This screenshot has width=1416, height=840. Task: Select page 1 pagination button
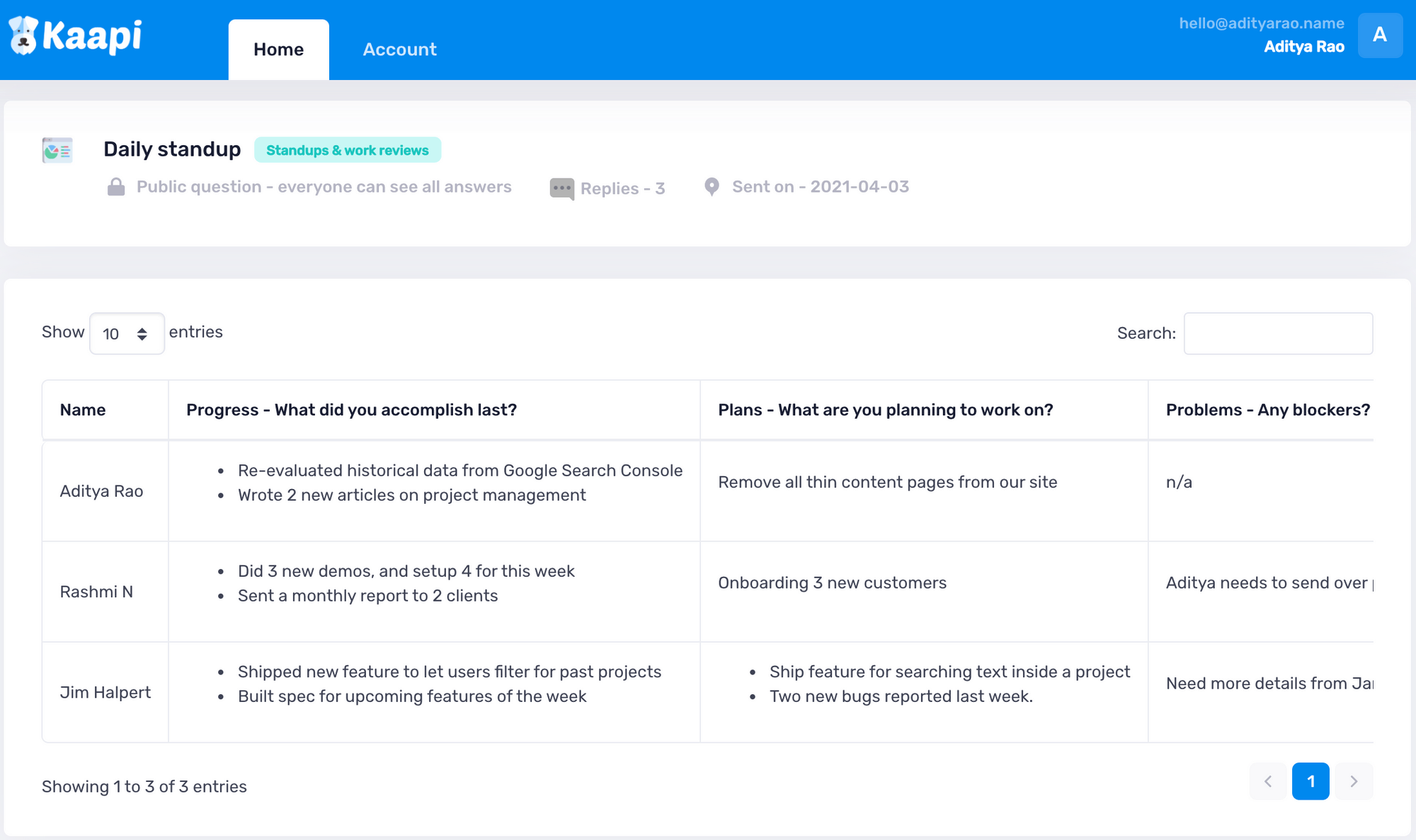(1311, 781)
